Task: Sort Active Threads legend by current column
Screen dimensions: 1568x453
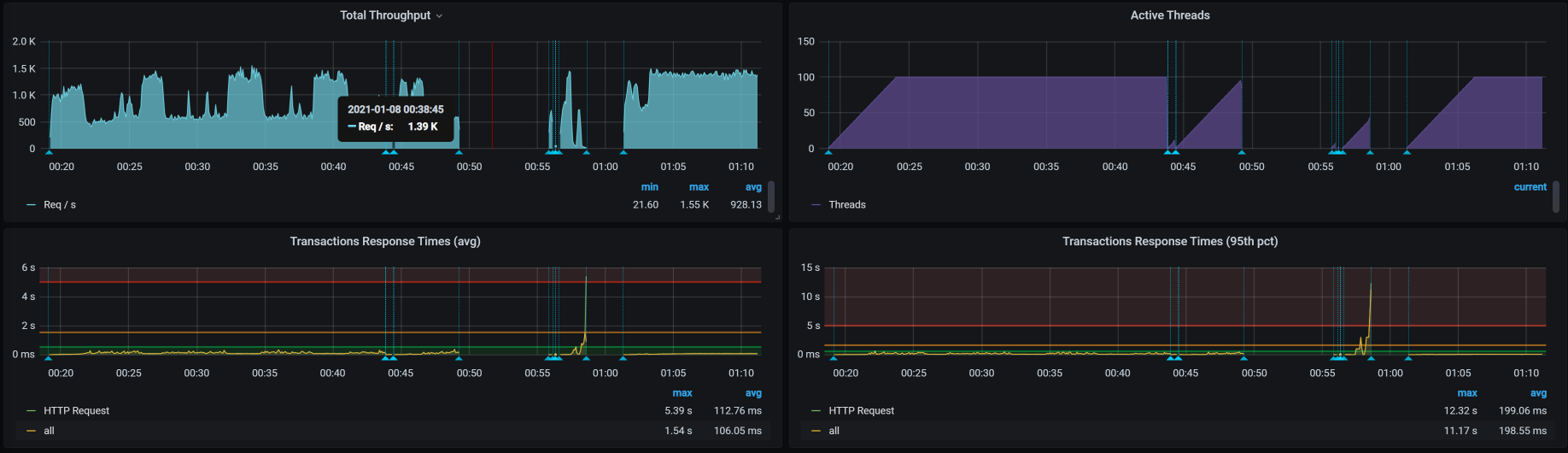Action: click(x=1530, y=187)
